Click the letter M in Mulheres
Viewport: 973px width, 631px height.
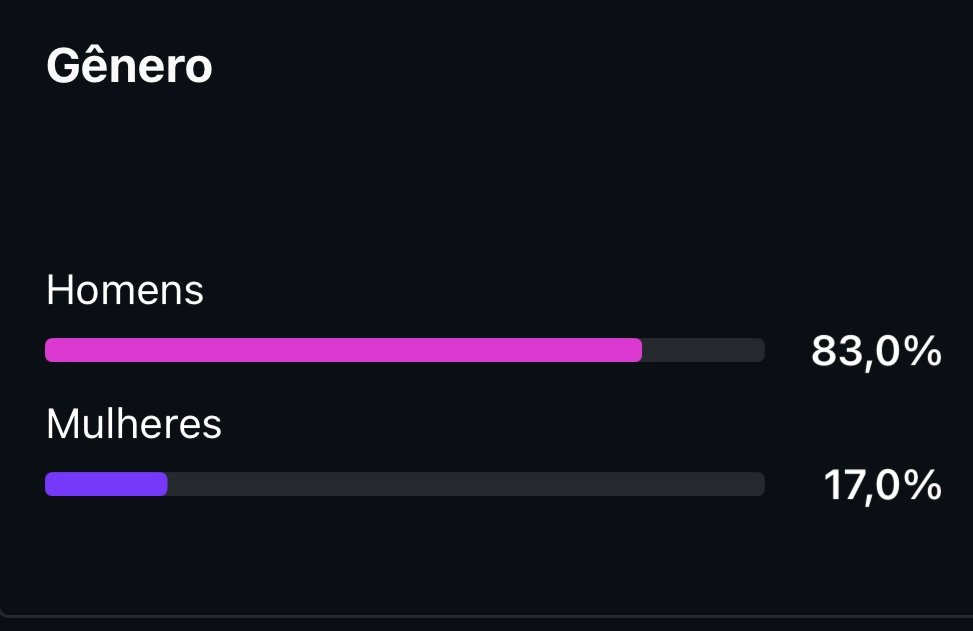coord(62,425)
